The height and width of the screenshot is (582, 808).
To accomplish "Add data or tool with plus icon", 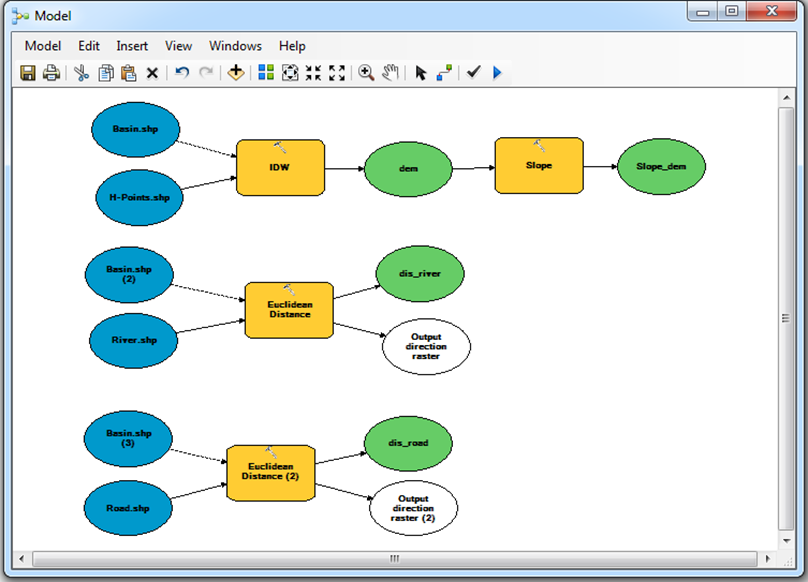I will (236, 73).
